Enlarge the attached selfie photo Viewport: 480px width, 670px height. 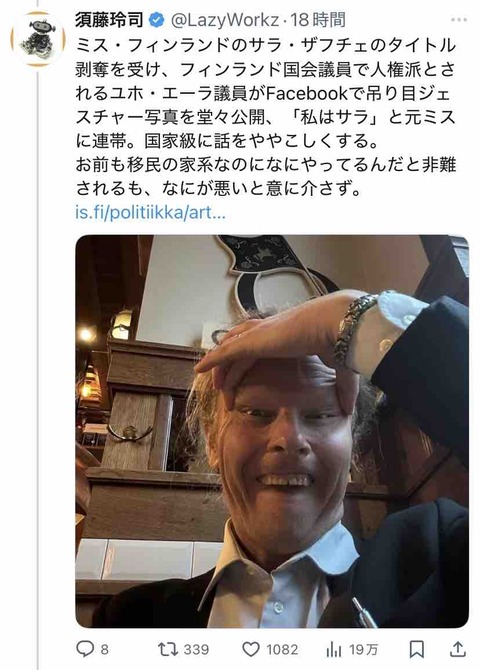point(272,431)
